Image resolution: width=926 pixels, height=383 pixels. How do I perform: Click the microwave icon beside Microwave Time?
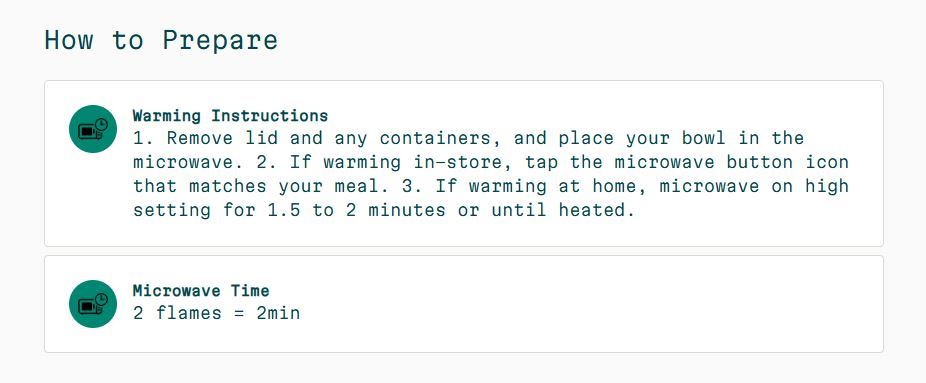(x=93, y=304)
